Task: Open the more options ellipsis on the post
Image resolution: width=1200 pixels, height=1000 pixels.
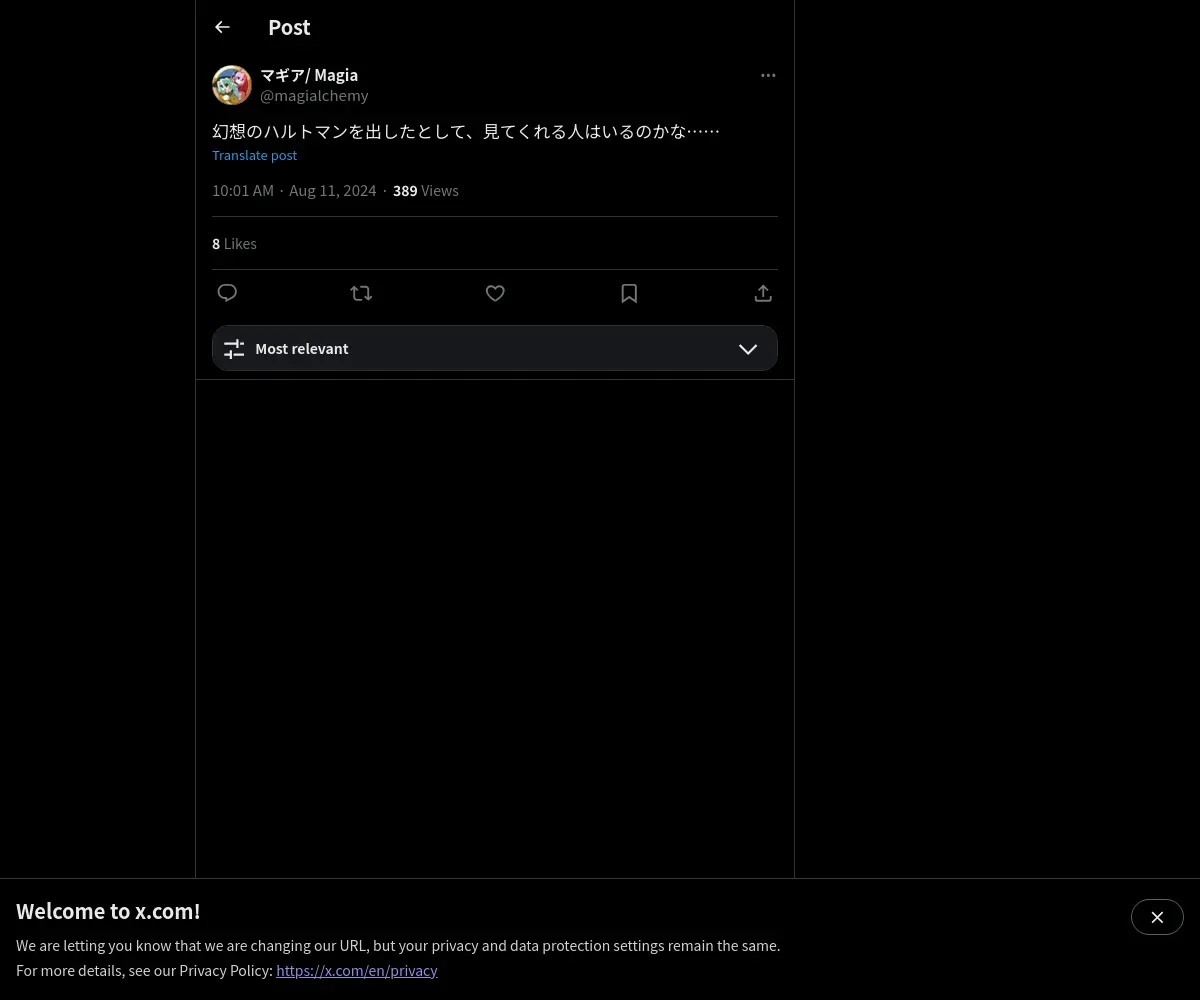Action: [x=768, y=75]
